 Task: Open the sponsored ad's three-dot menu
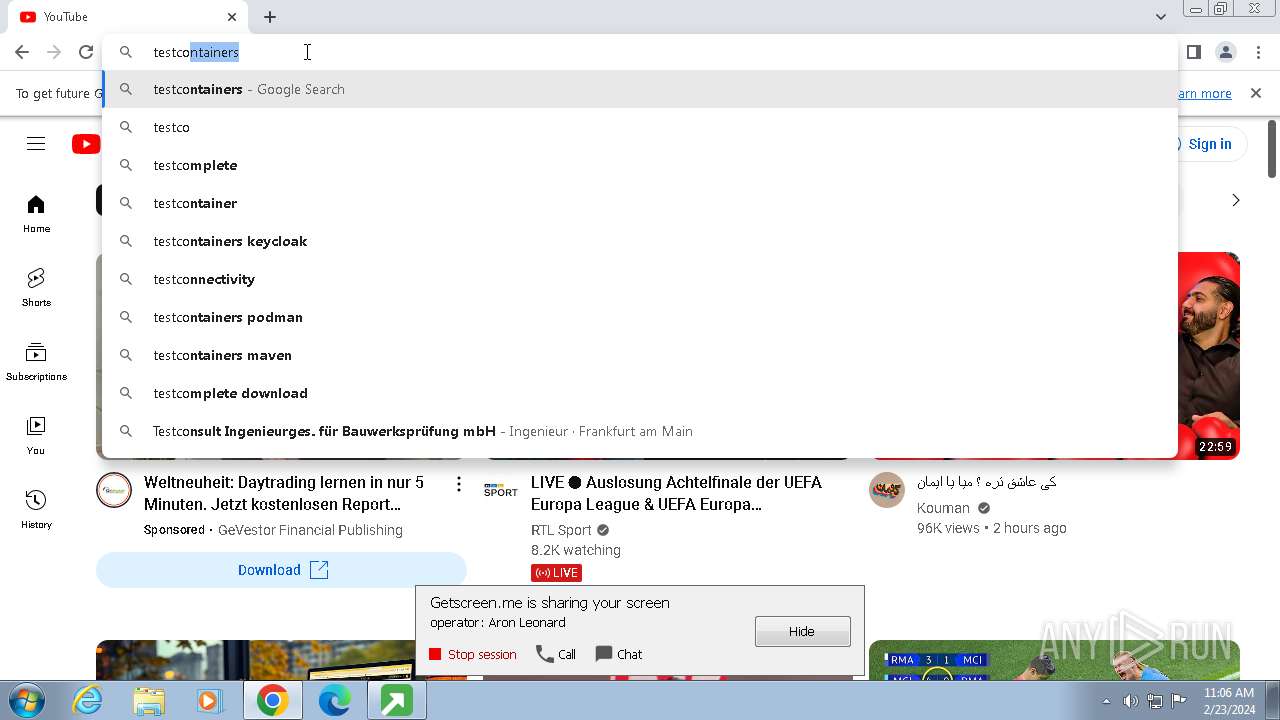click(459, 484)
